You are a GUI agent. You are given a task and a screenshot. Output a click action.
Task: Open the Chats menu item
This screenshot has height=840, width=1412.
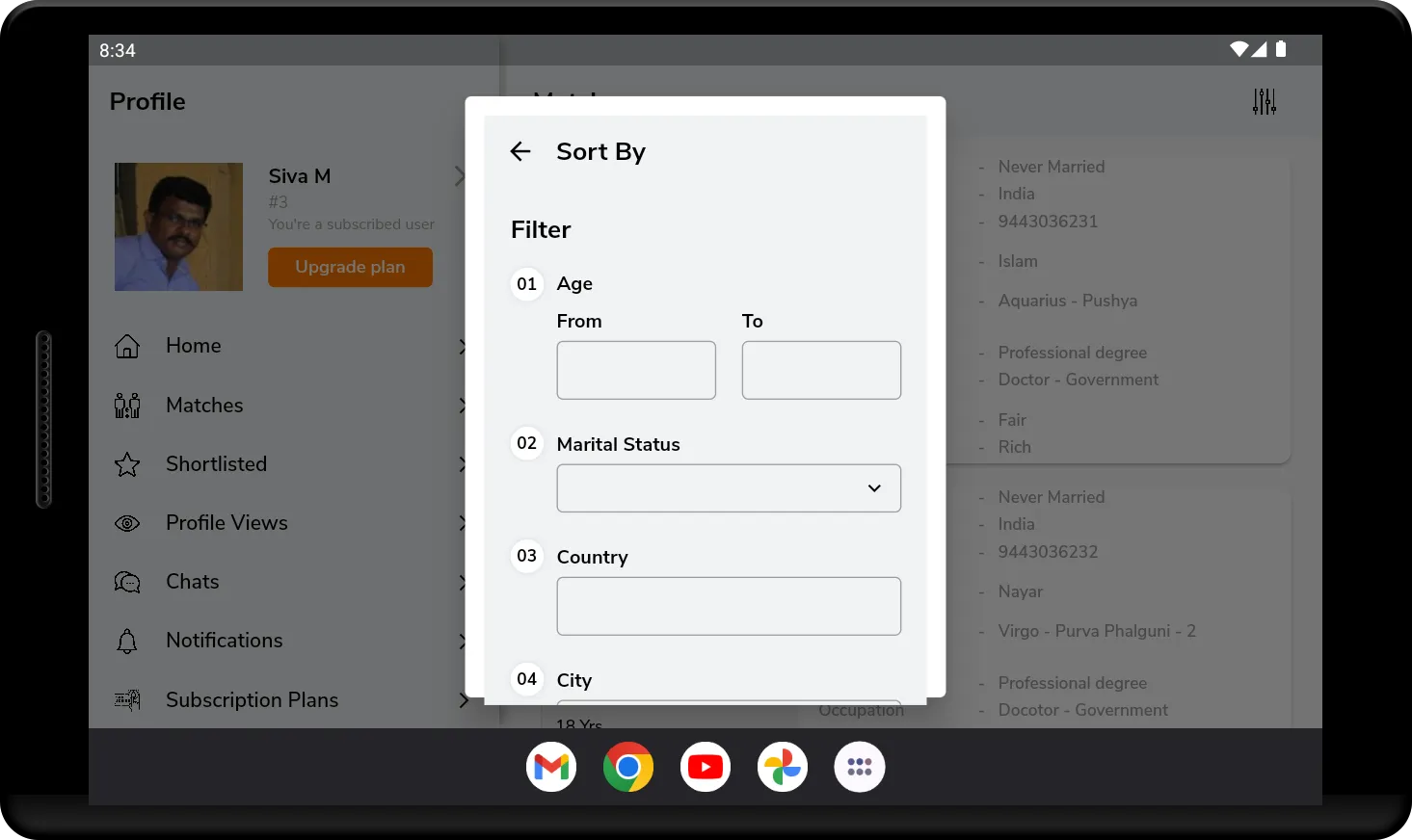click(291, 582)
